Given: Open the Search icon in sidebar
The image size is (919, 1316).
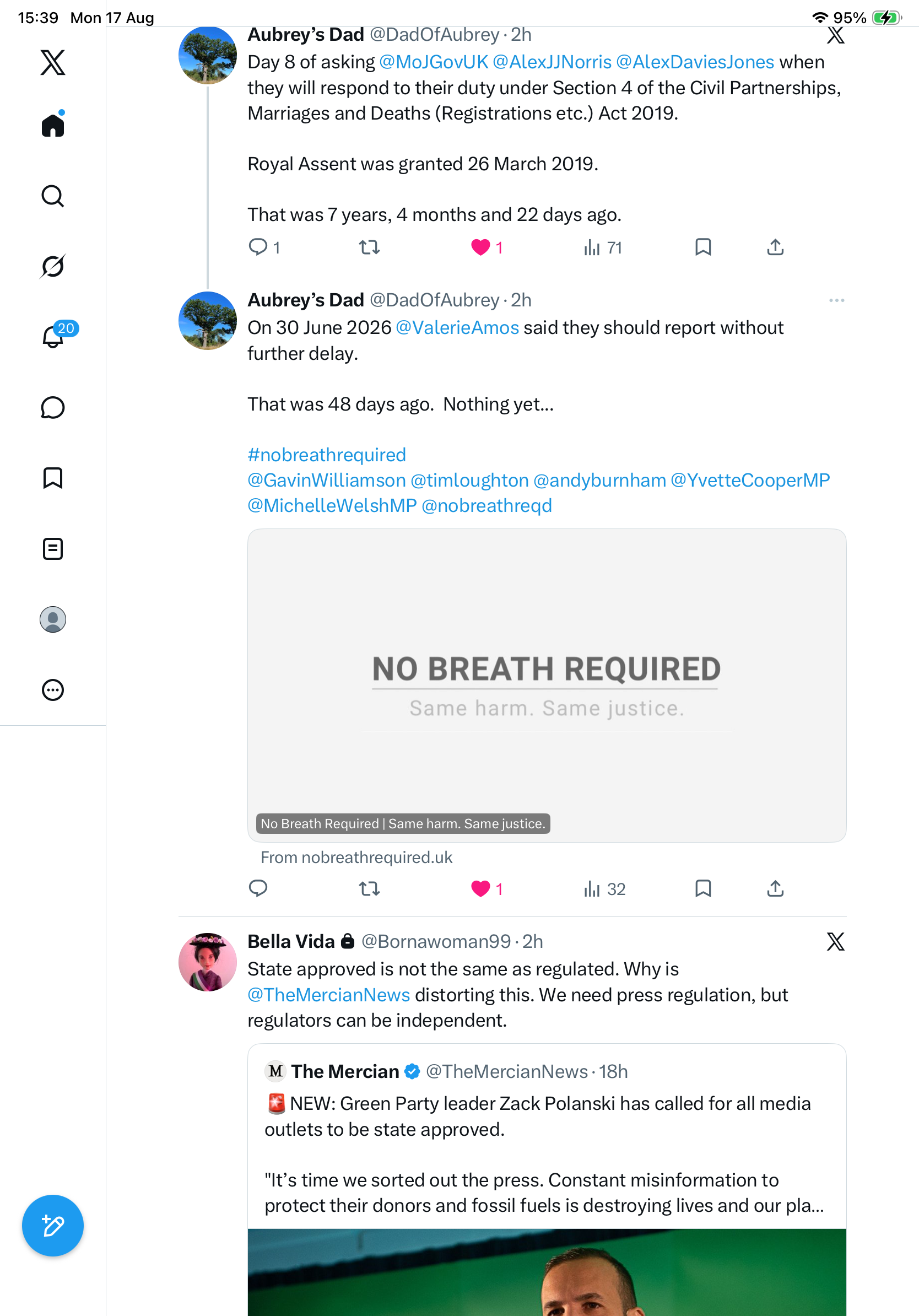Looking at the screenshot, I should pos(53,196).
